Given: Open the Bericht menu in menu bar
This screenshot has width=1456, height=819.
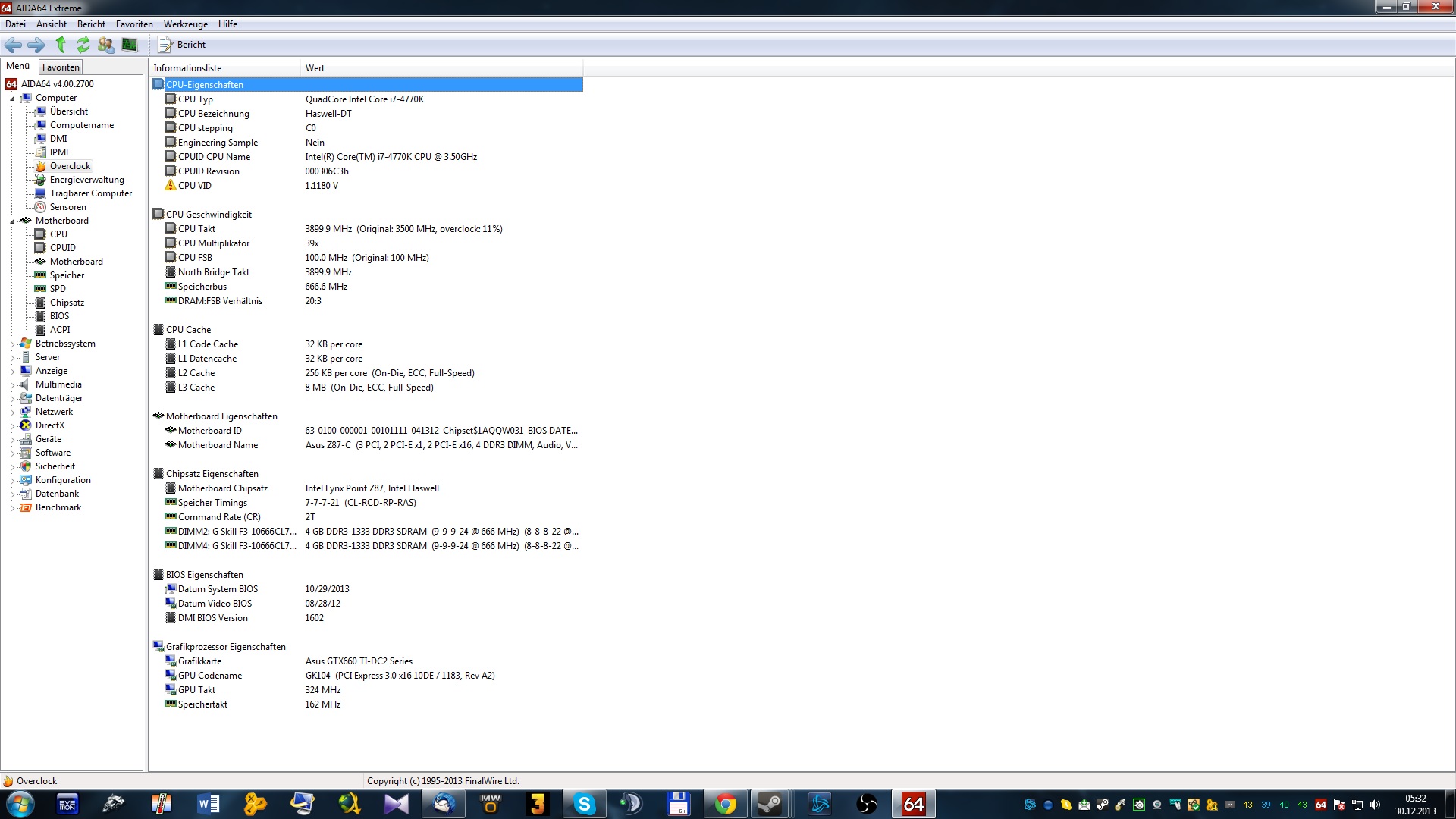Looking at the screenshot, I should click(x=91, y=24).
